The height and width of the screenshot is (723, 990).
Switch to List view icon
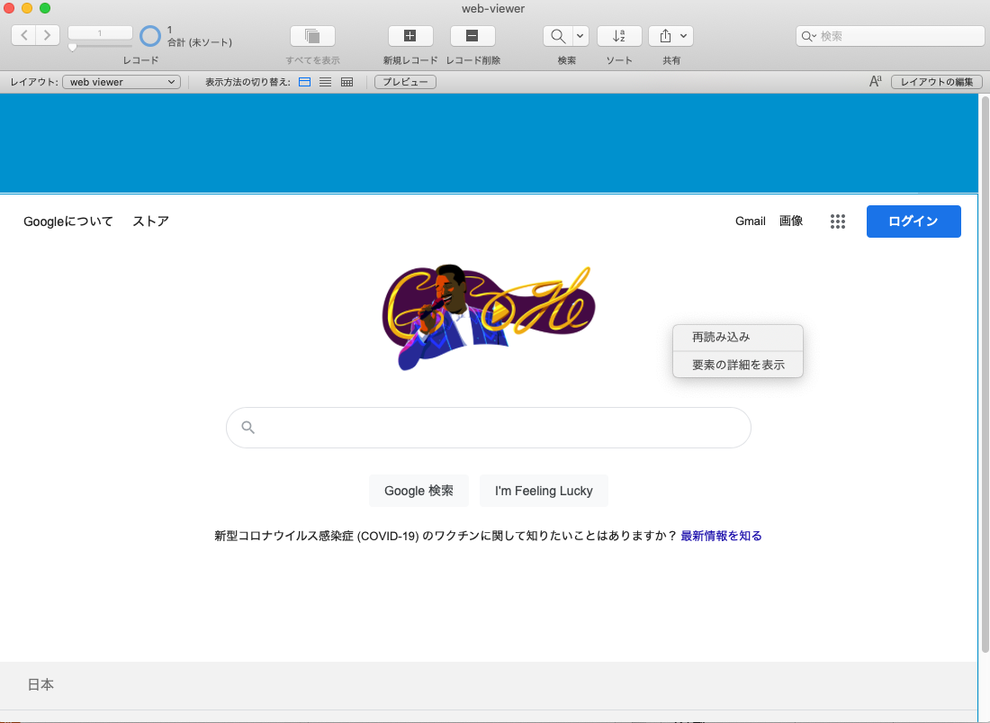tap(325, 82)
